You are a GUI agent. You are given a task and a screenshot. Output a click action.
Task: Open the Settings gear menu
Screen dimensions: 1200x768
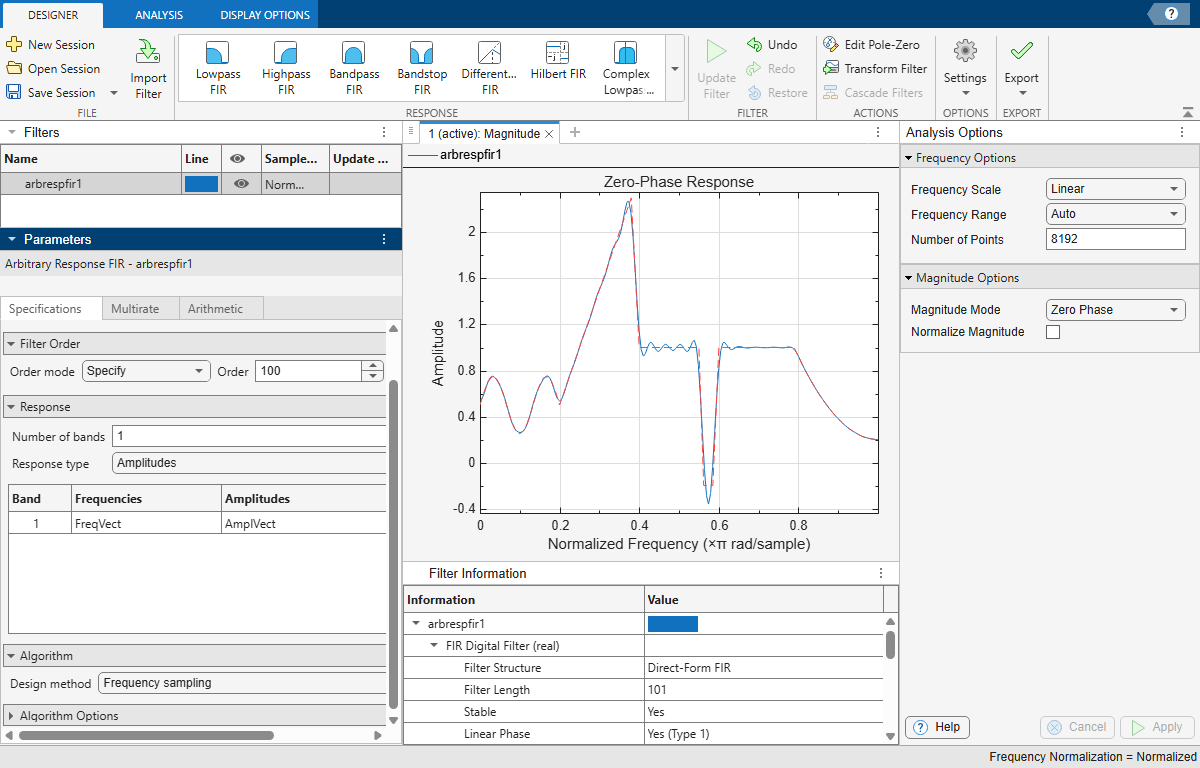965,70
